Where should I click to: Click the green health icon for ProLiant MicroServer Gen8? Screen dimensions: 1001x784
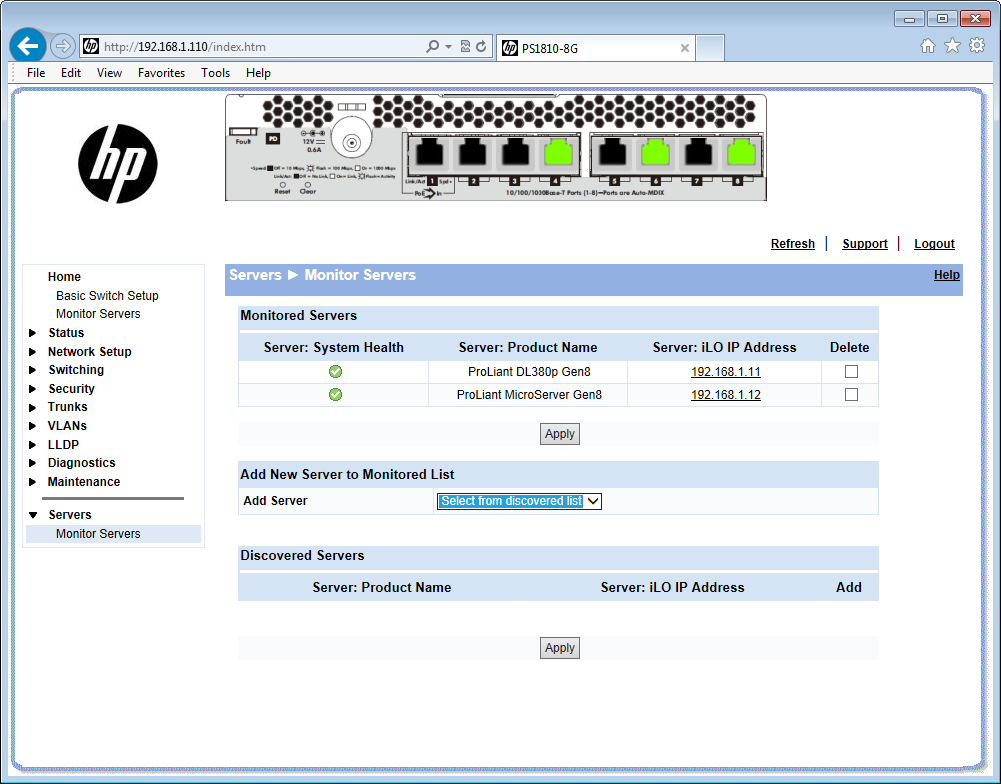pos(335,394)
